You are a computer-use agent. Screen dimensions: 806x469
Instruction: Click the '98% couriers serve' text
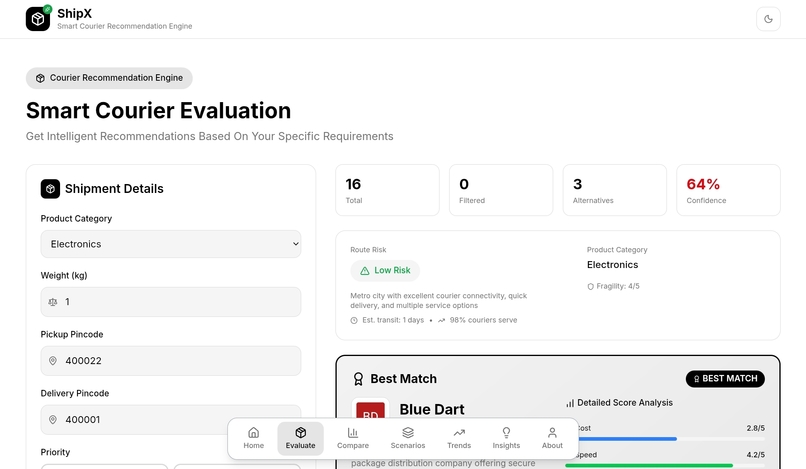pyautogui.click(x=484, y=320)
